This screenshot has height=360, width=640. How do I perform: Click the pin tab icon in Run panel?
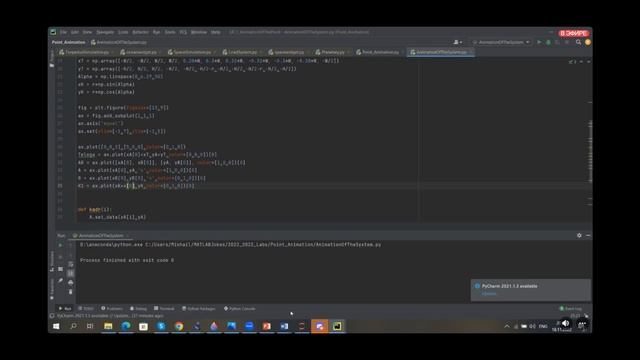pos(60,280)
